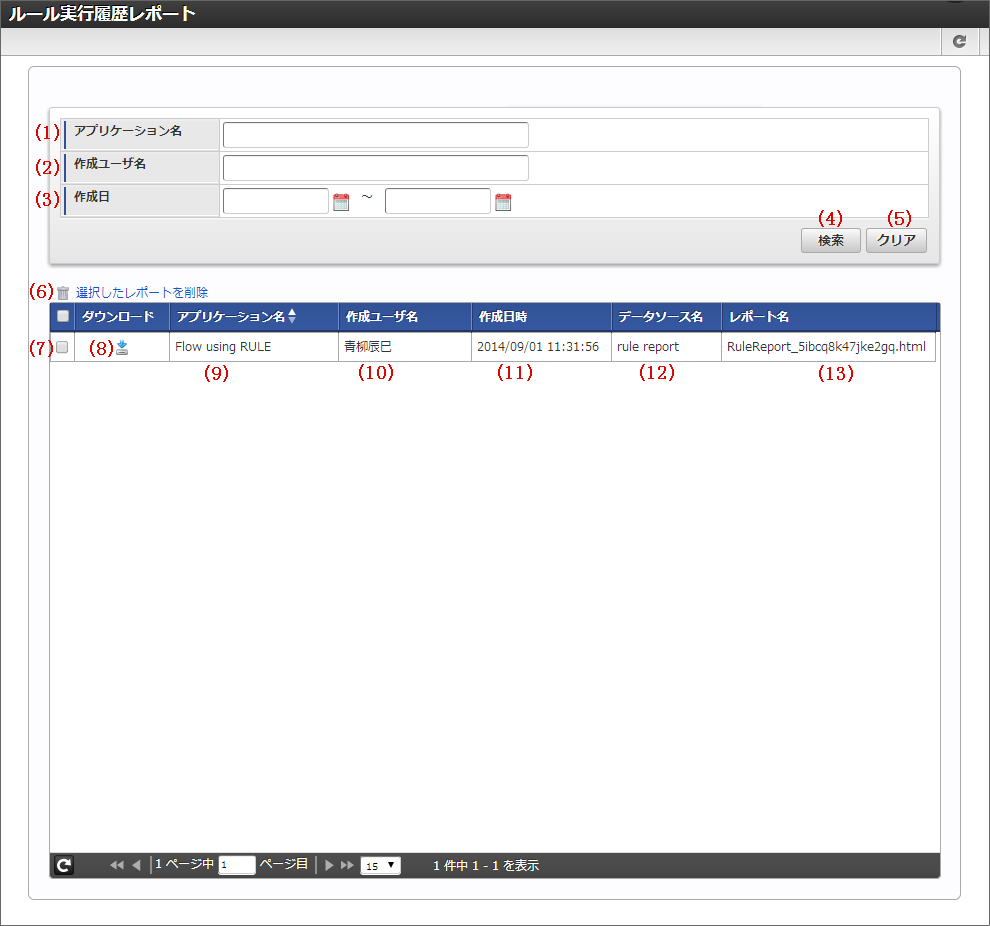This screenshot has width=990, height=926.
Task: Check the Flow using RULE row checkbox
Action: pyautogui.click(x=62, y=347)
